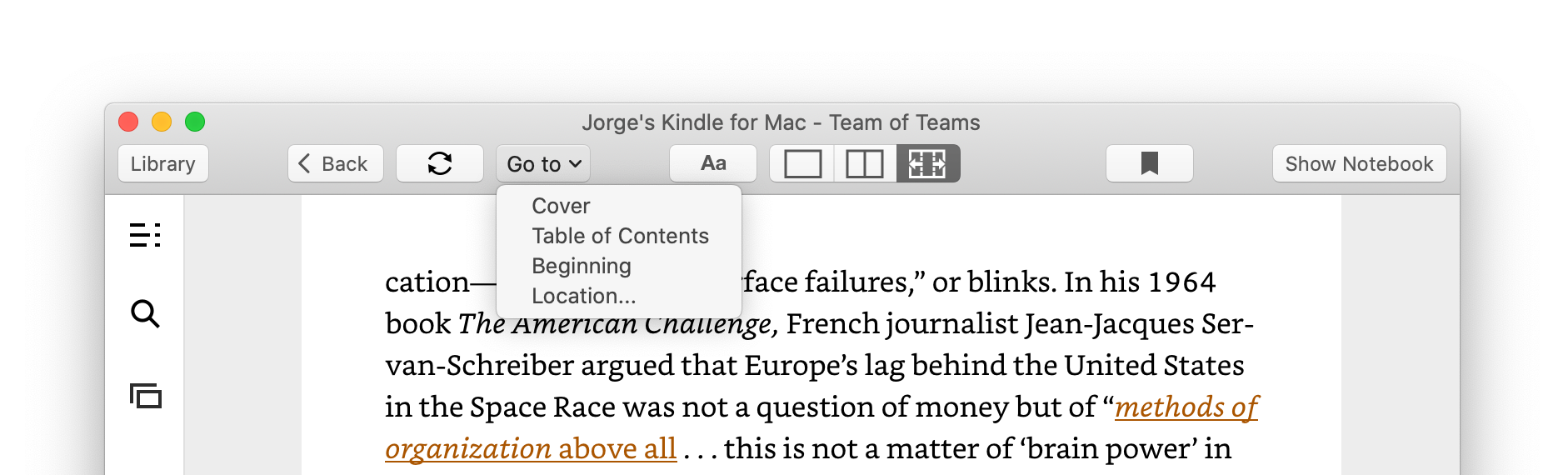
Task: Select the auto-column full width view
Action: coord(927,163)
